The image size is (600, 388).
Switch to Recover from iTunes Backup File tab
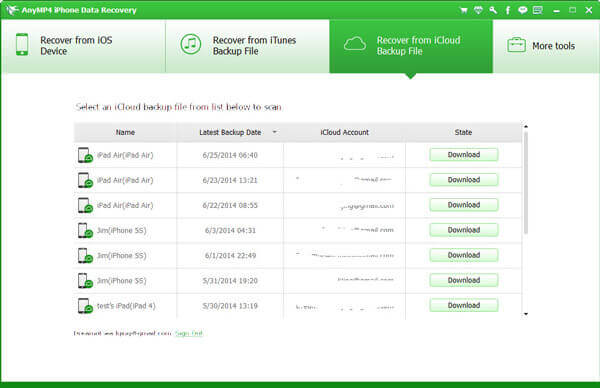[x=248, y=46]
